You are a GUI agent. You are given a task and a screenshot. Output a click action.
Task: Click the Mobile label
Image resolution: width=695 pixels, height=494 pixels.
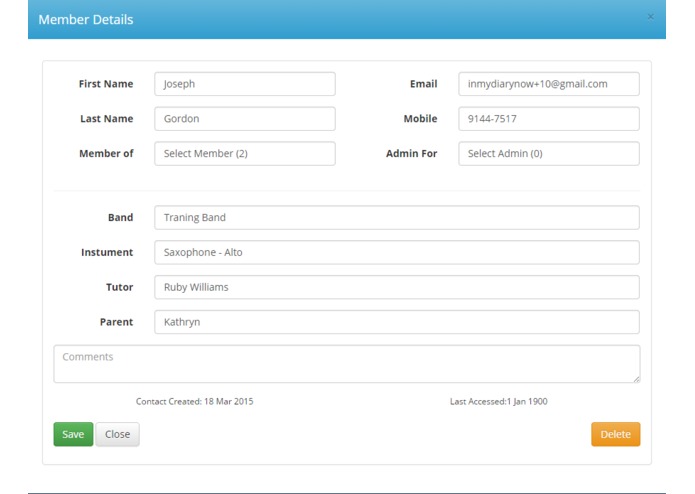click(420, 119)
